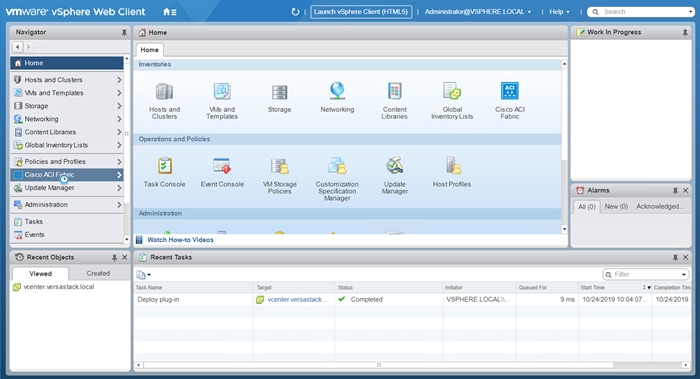700x379 pixels.
Task: Open the Cisco ACI Fabric icon
Action: 509,91
